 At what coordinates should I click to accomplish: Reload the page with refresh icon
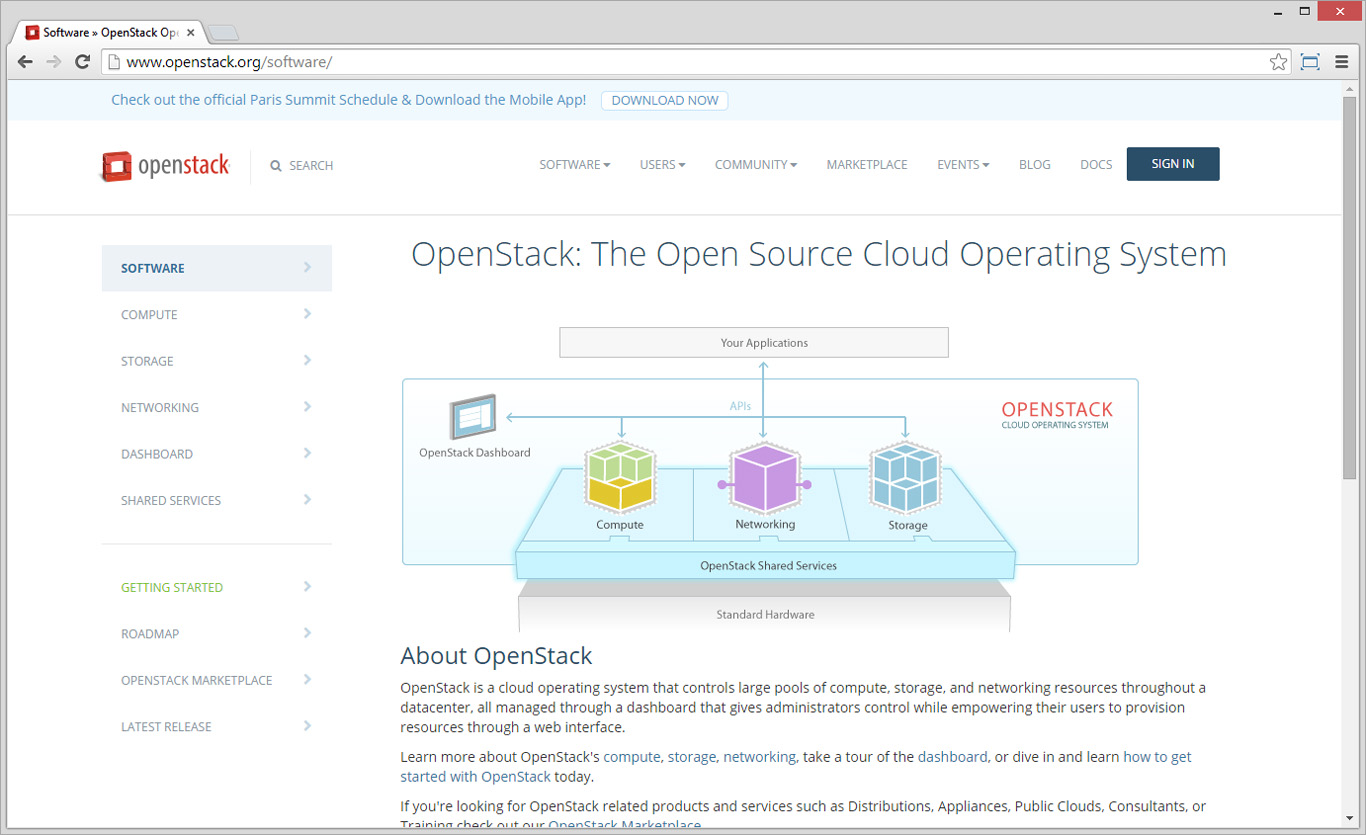[x=83, y=62]
